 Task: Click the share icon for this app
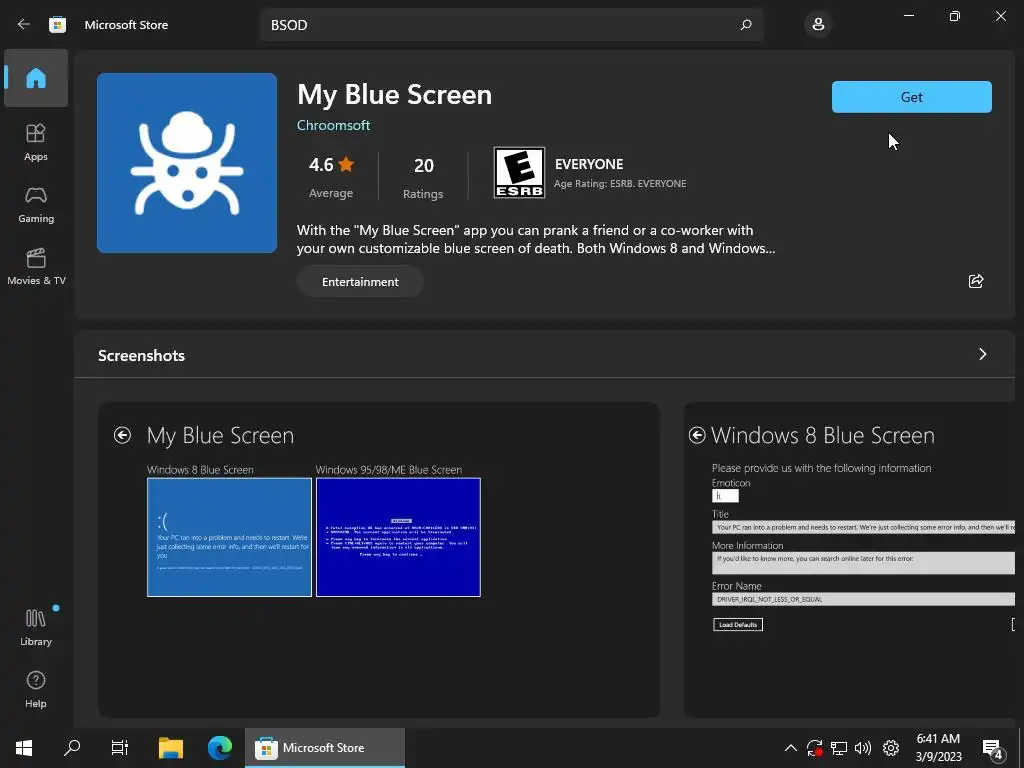click(x=976, y=281)
